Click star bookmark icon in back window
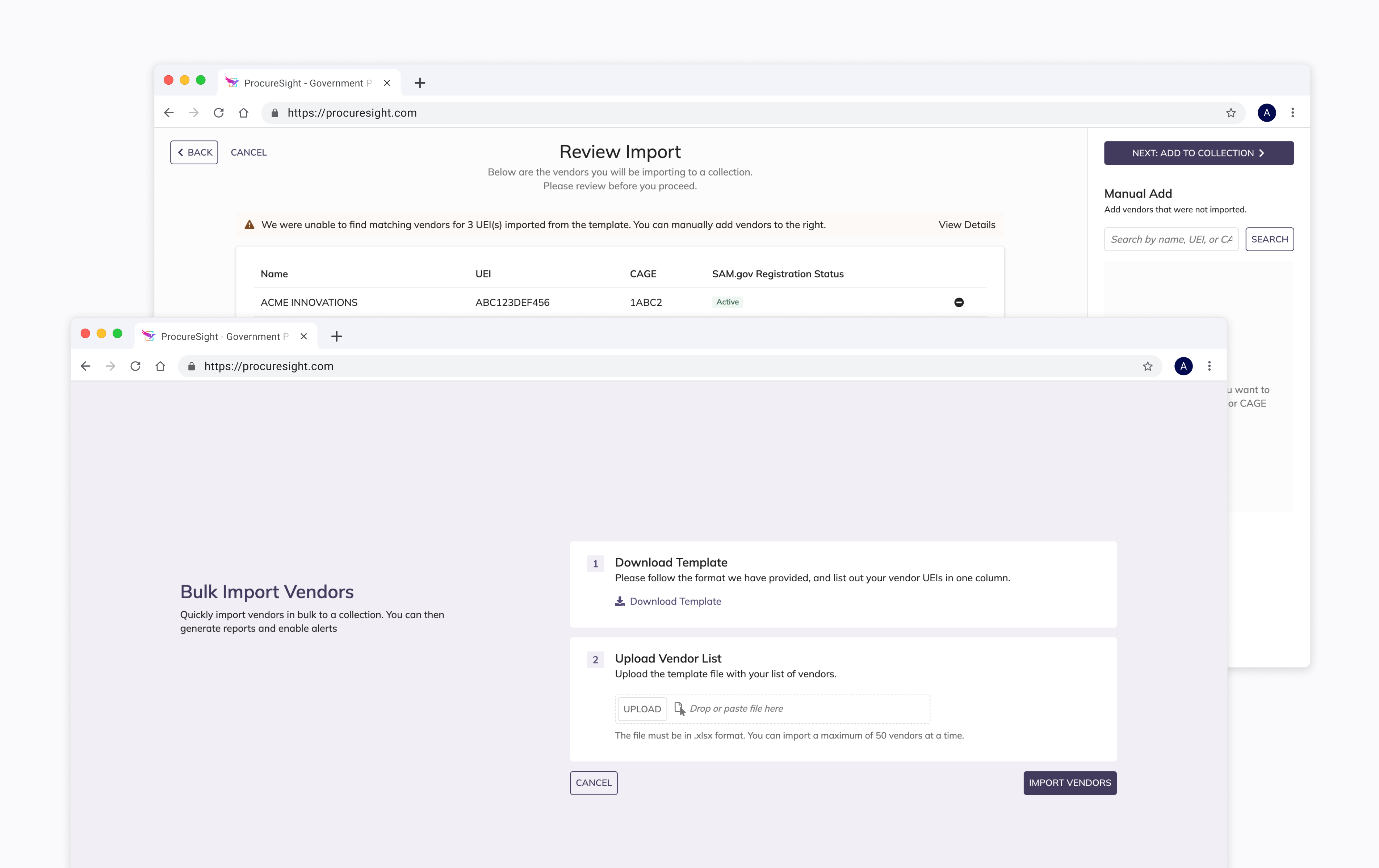Viewport: 1379px width, 868px height. [x=1231, y=113]
